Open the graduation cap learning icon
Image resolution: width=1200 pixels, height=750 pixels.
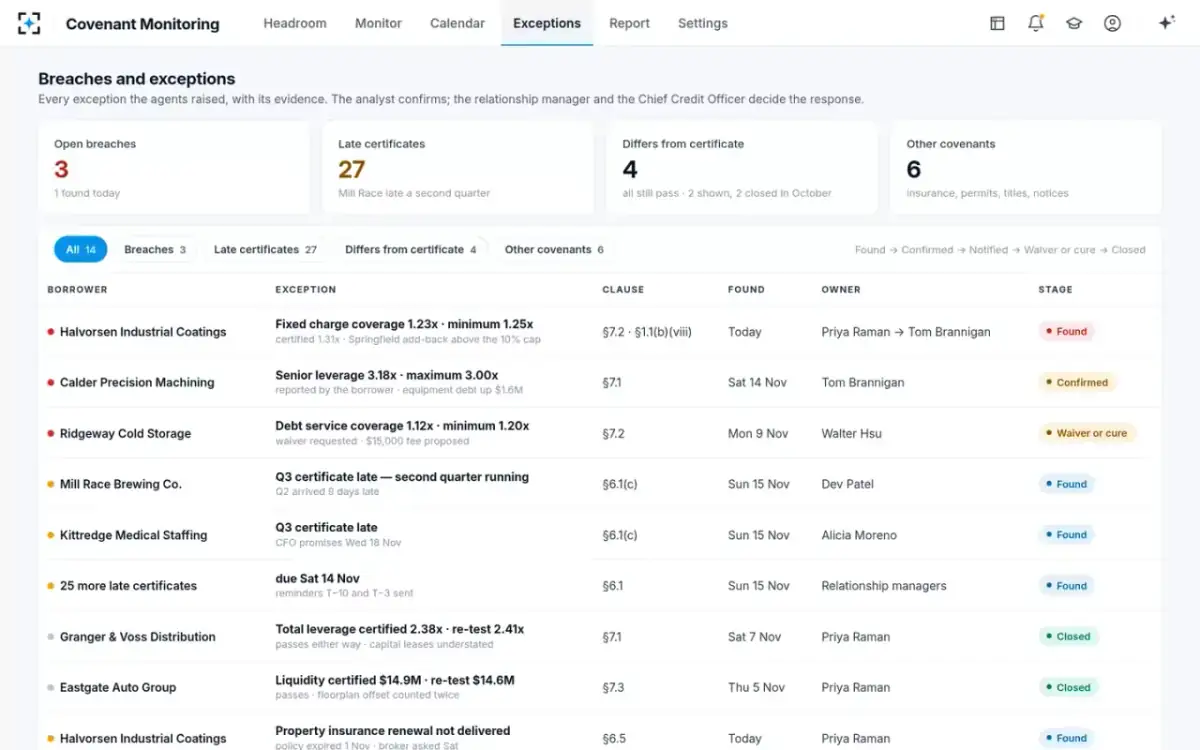click(1074, 23)
